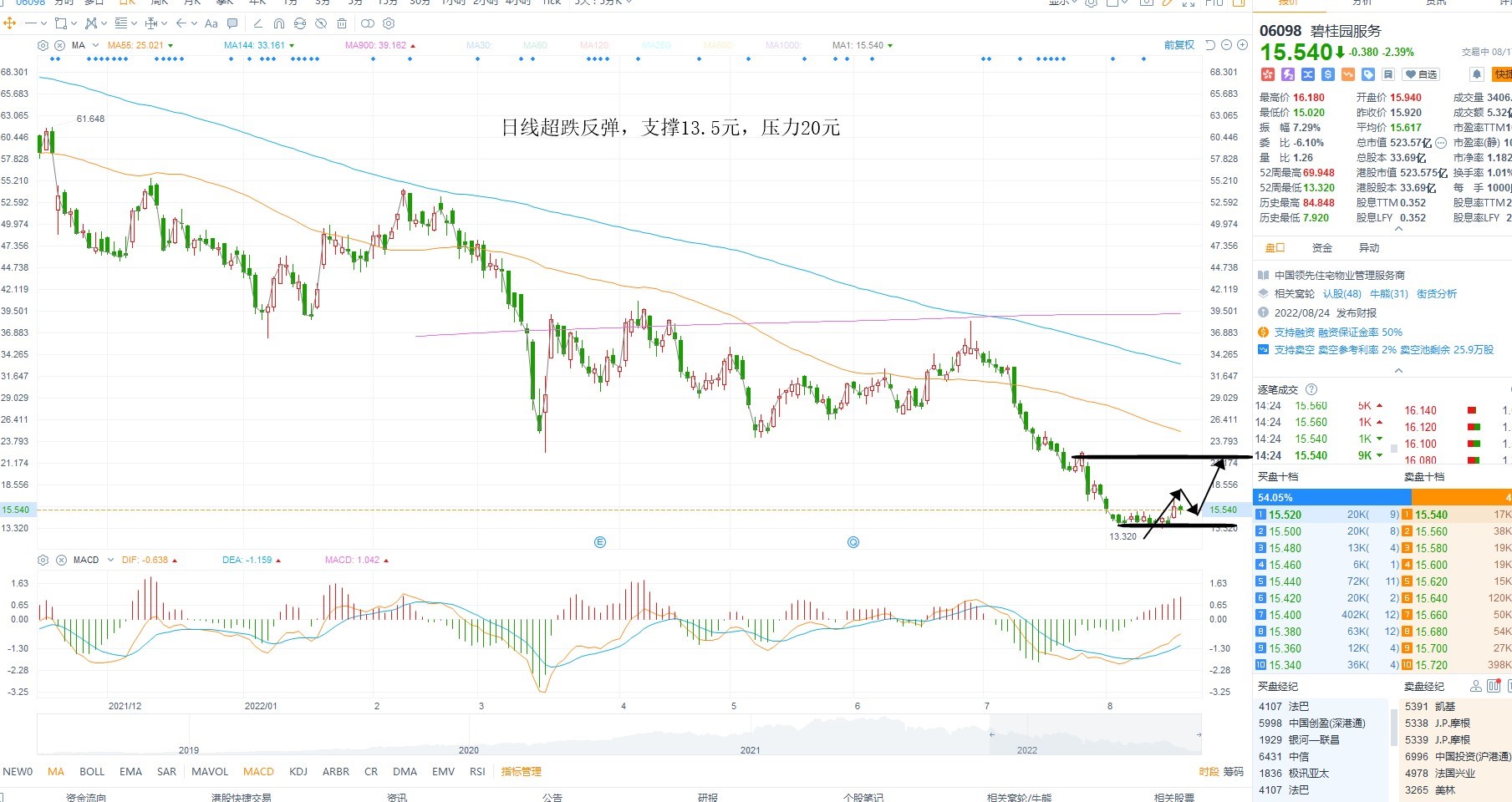Select the price range measure tool

click(x=151, y=23)
